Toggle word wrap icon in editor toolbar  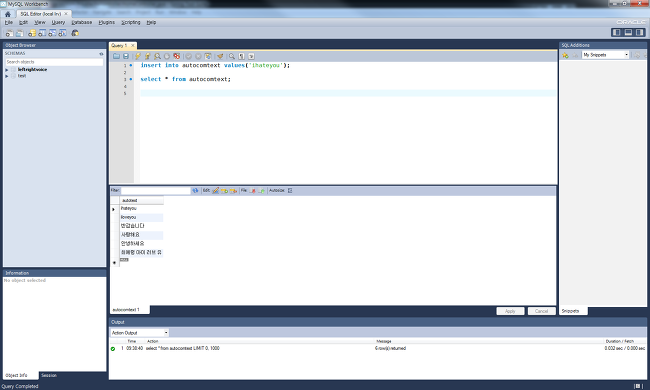tap(251, 56)
